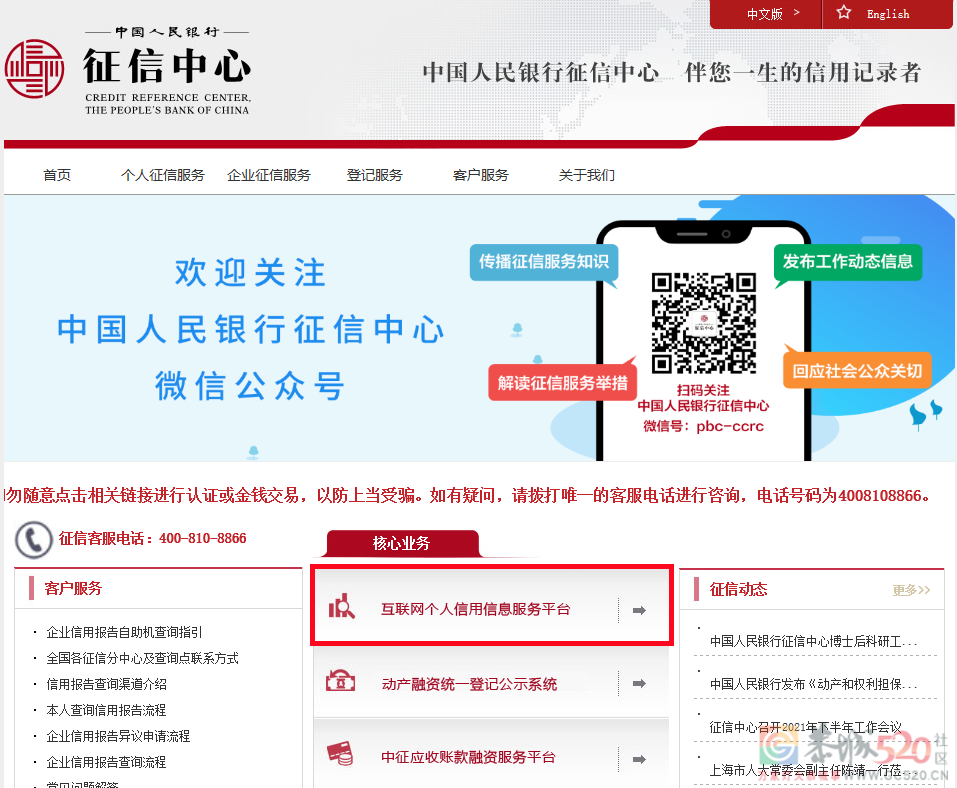Click the phone handset icon for customer service
Image resolution: width=957 pixels, height=788 pixels.
34,540
